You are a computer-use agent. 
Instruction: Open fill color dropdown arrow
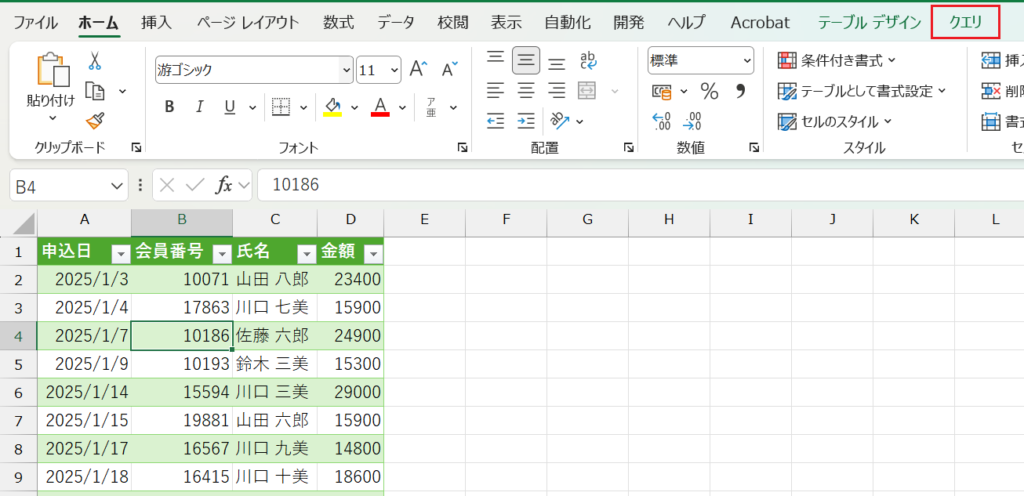click(355, 107)
